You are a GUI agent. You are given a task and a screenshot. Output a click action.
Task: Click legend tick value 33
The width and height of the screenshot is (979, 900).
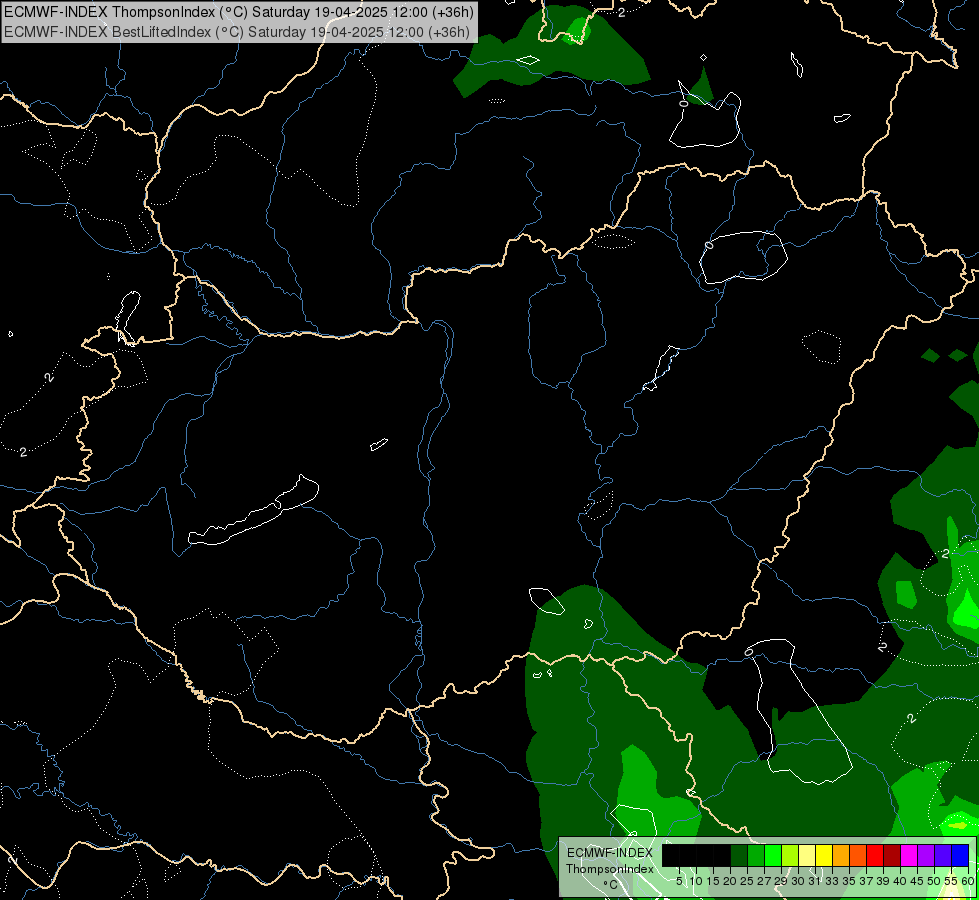(832, 881)
